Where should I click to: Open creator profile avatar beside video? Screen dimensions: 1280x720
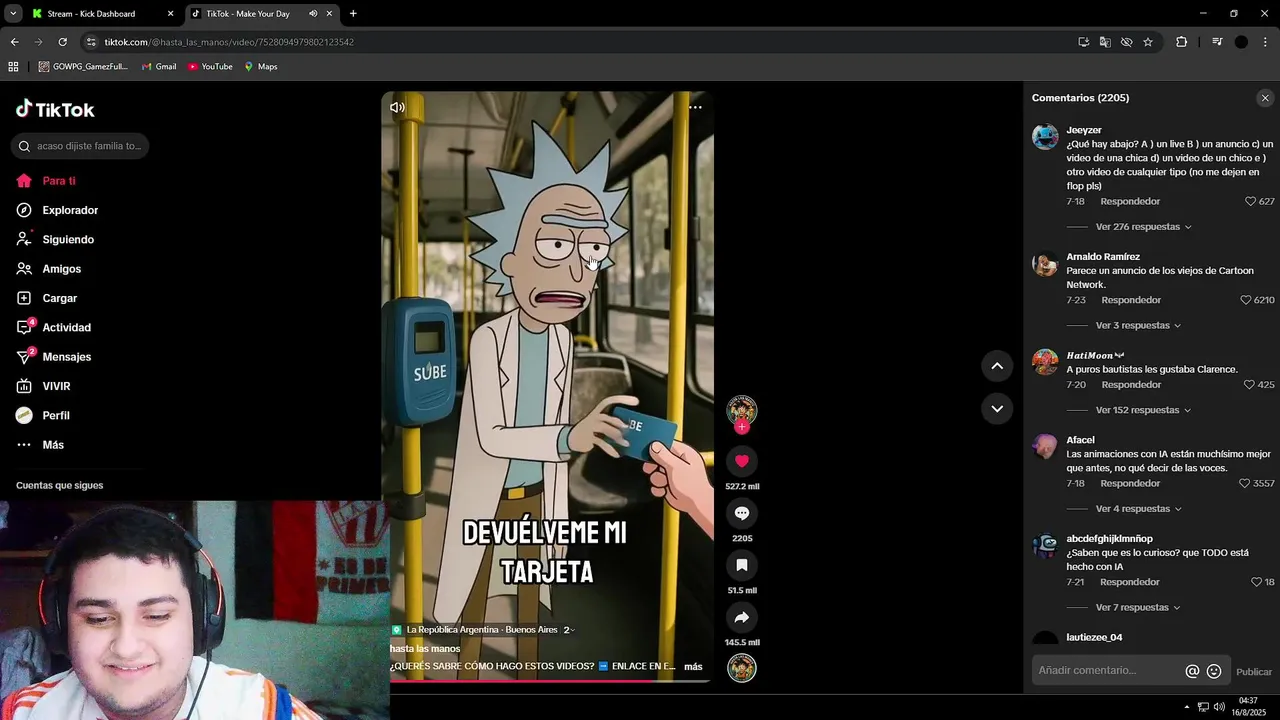pos(742,410)
